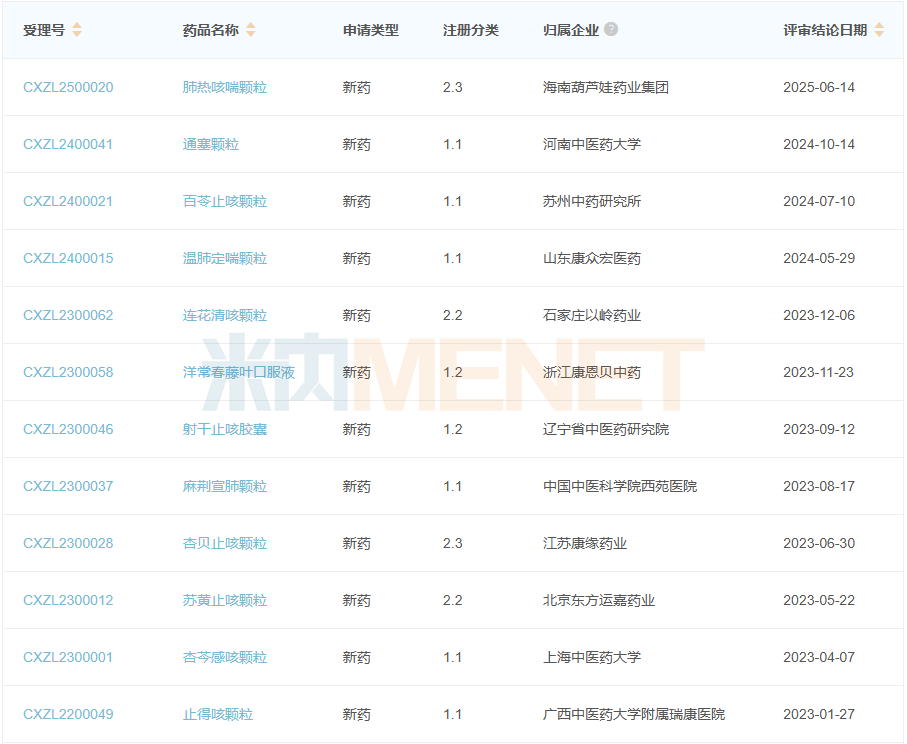Select company cell 辽宁省中医药研究院
Image resolution: width=907 pixels, height=744 pixels.
606,429
